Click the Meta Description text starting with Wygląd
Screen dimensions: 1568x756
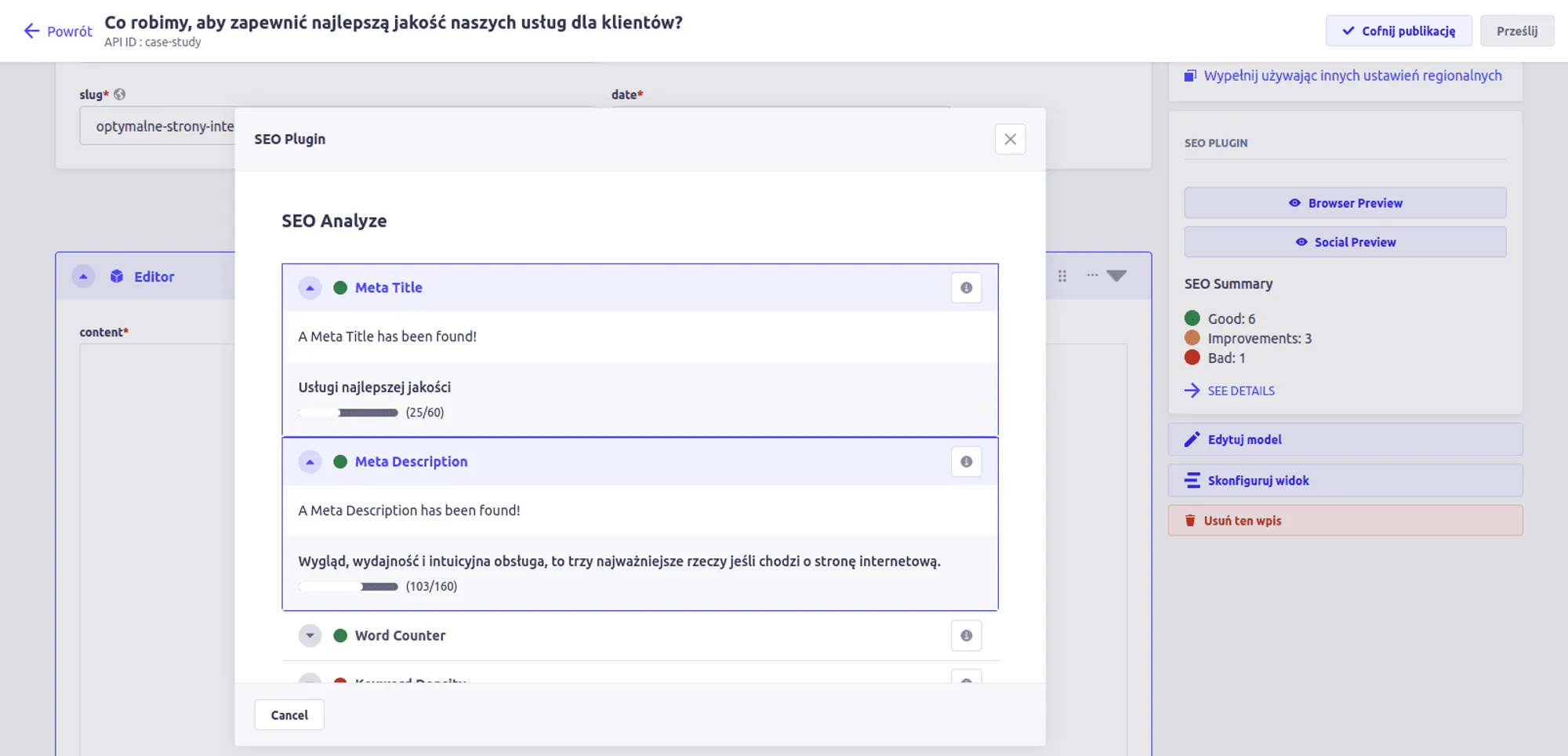pyautogui.click(x=619, y=562)
